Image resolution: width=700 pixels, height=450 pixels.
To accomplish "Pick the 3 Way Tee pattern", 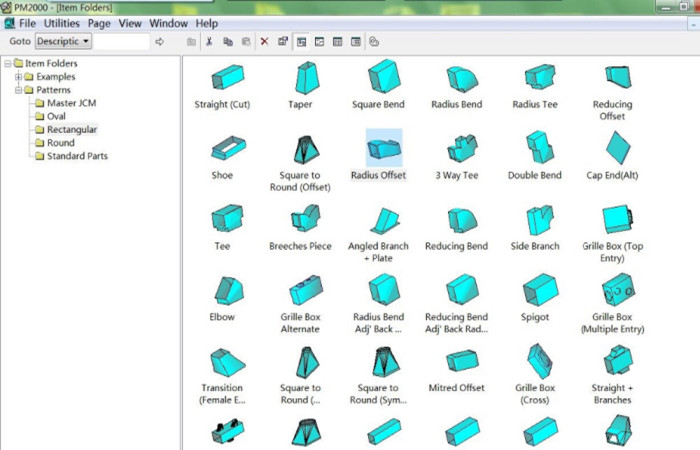I will [457, 157].
